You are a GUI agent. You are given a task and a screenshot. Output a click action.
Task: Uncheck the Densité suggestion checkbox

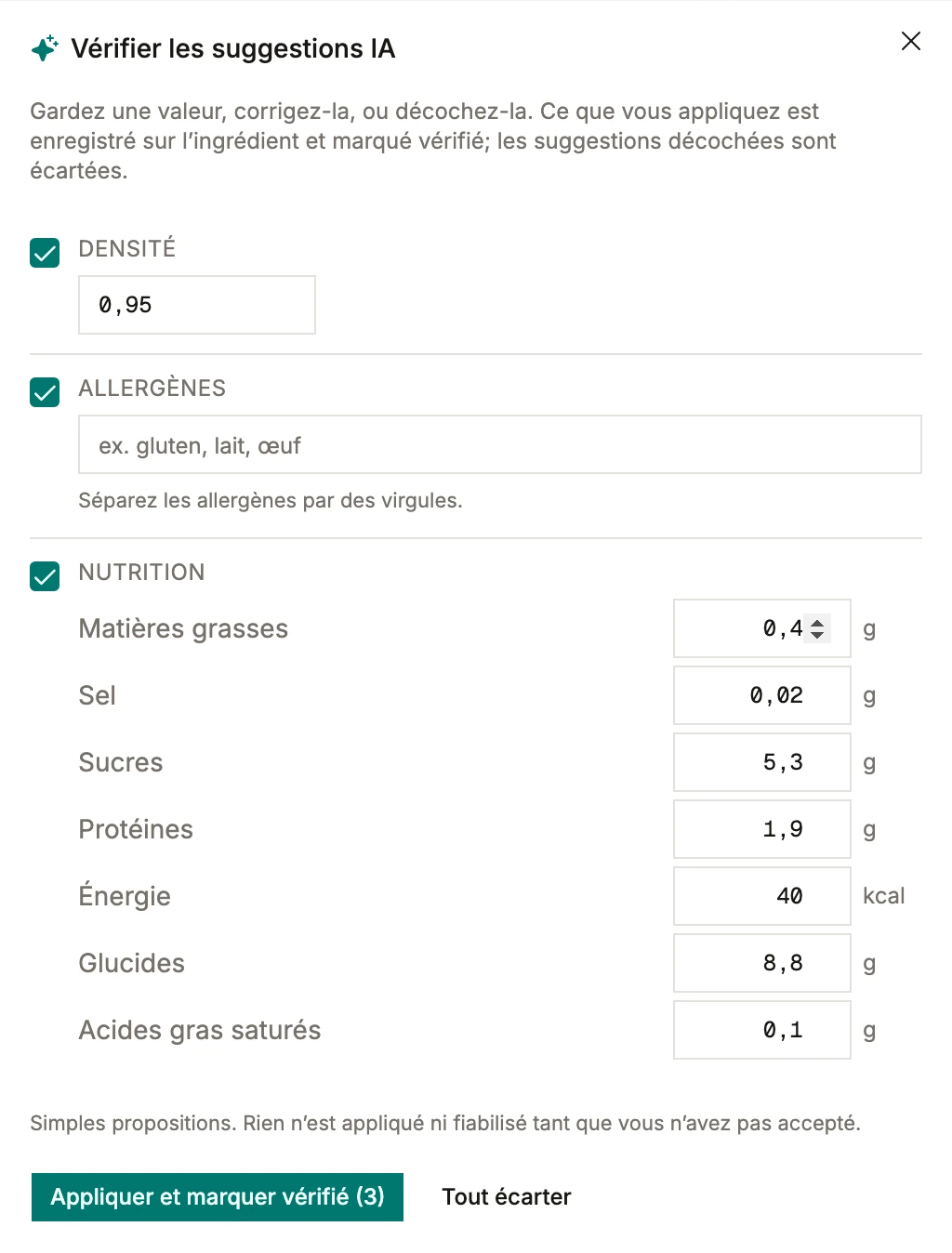pyautogui.click(x=45, y=253)
